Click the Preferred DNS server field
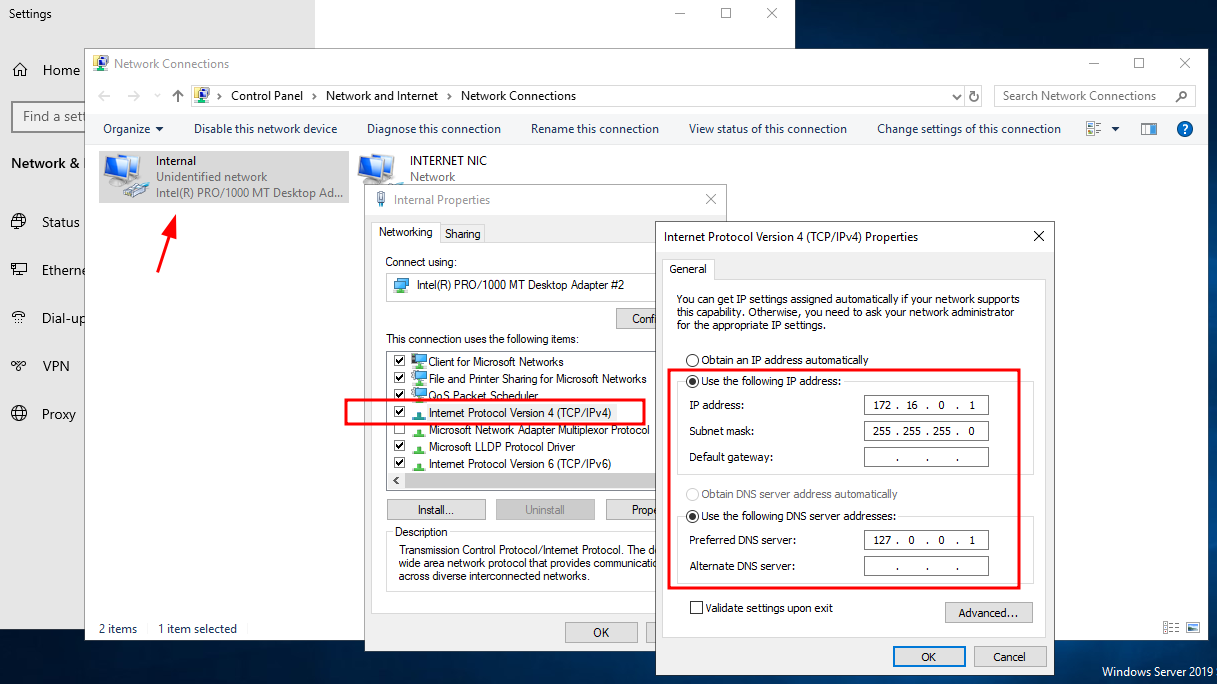The image size is (1217, 684). click(926, 540)
